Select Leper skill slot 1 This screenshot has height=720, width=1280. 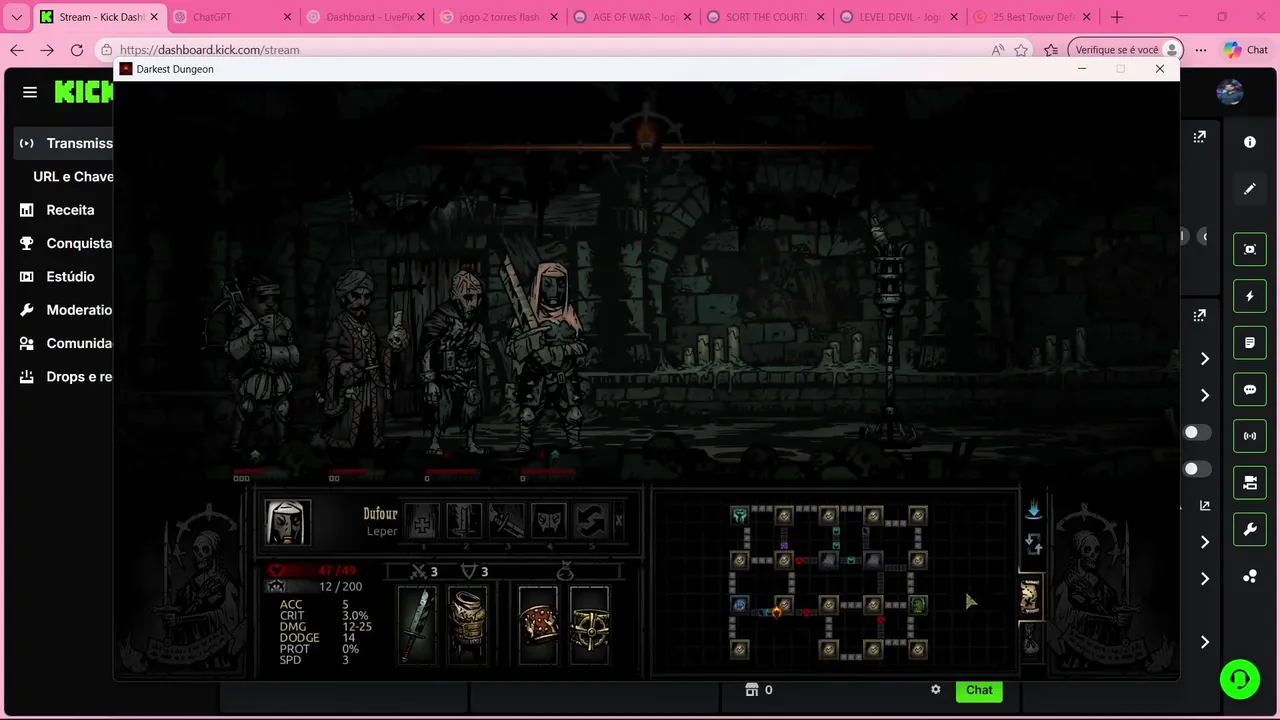(x=422, y=522)
